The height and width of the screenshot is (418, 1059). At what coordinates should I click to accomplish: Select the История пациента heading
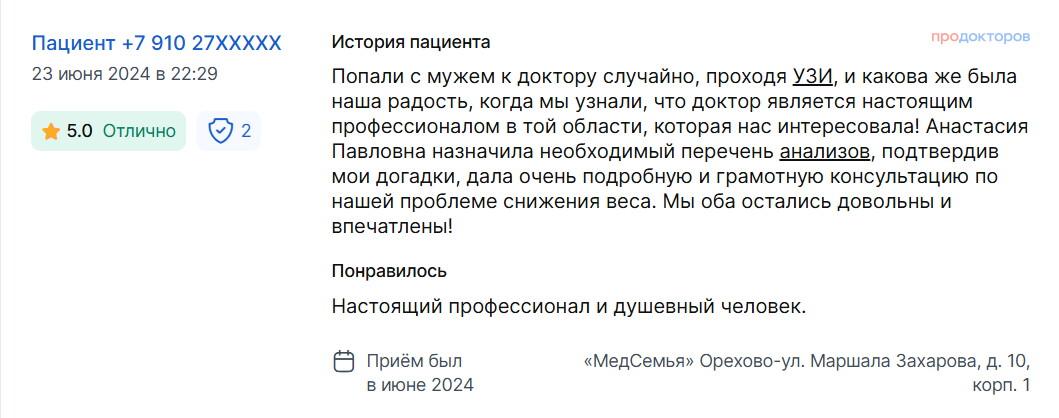(x=411, y=43)
